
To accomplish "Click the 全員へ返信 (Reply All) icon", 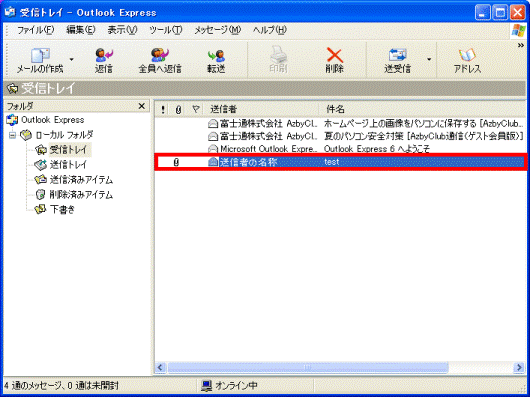I will point(160,55).
